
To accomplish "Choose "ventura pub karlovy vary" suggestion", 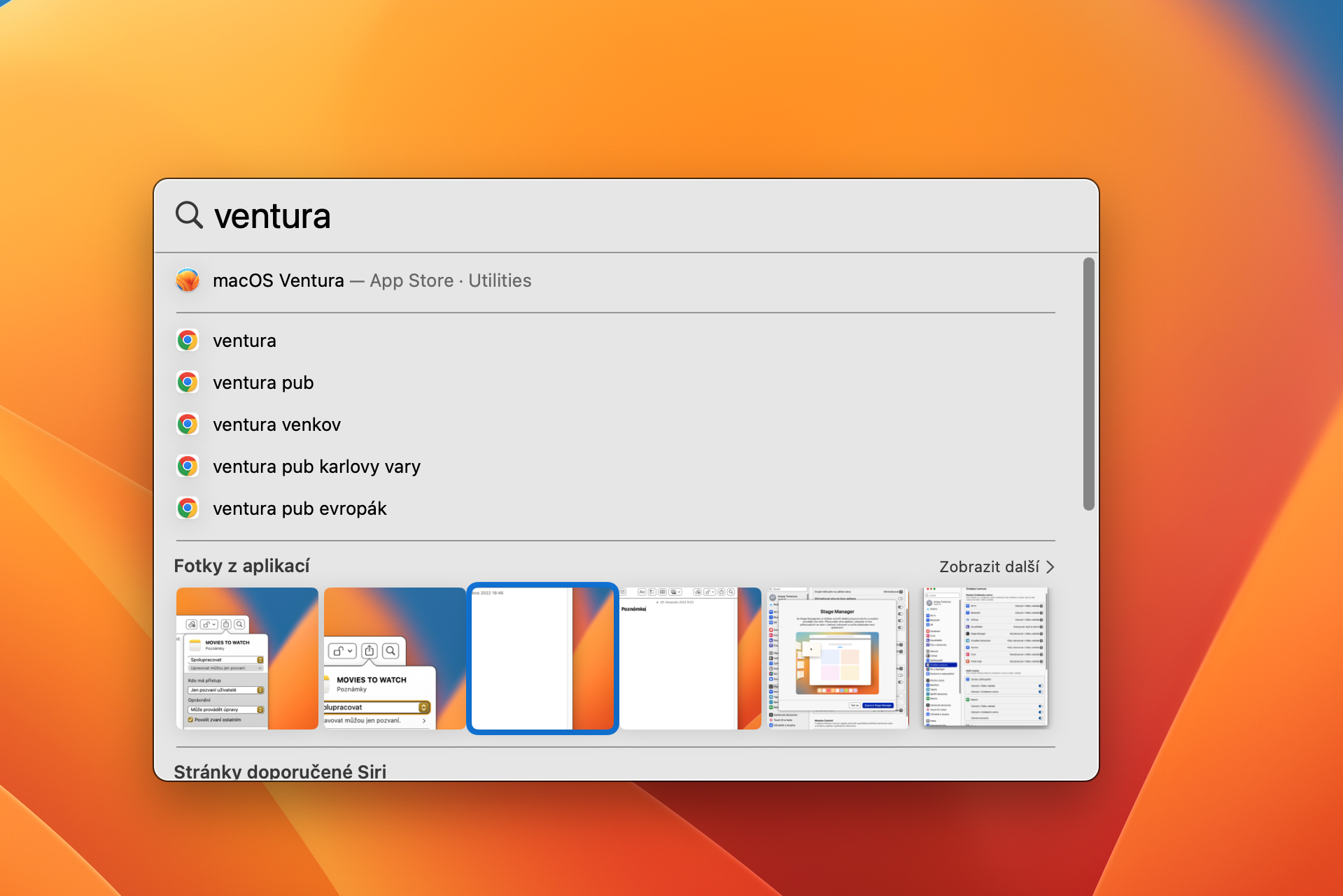I will coord(616,467).
